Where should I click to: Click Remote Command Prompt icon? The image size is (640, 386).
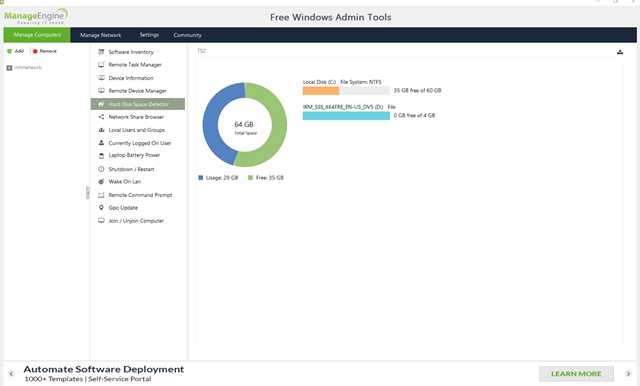(x=101, y=195)
